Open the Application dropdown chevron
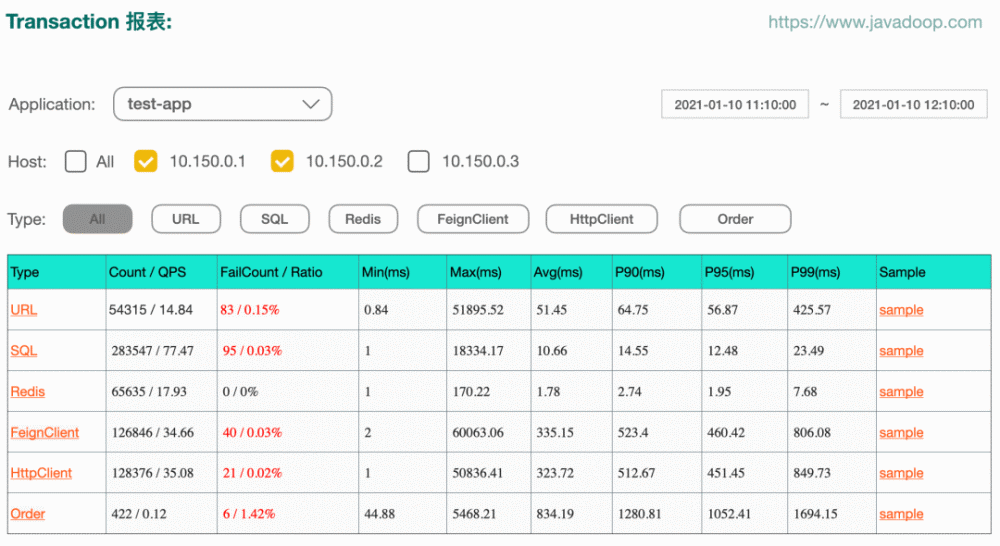 (x=311, y=104)
